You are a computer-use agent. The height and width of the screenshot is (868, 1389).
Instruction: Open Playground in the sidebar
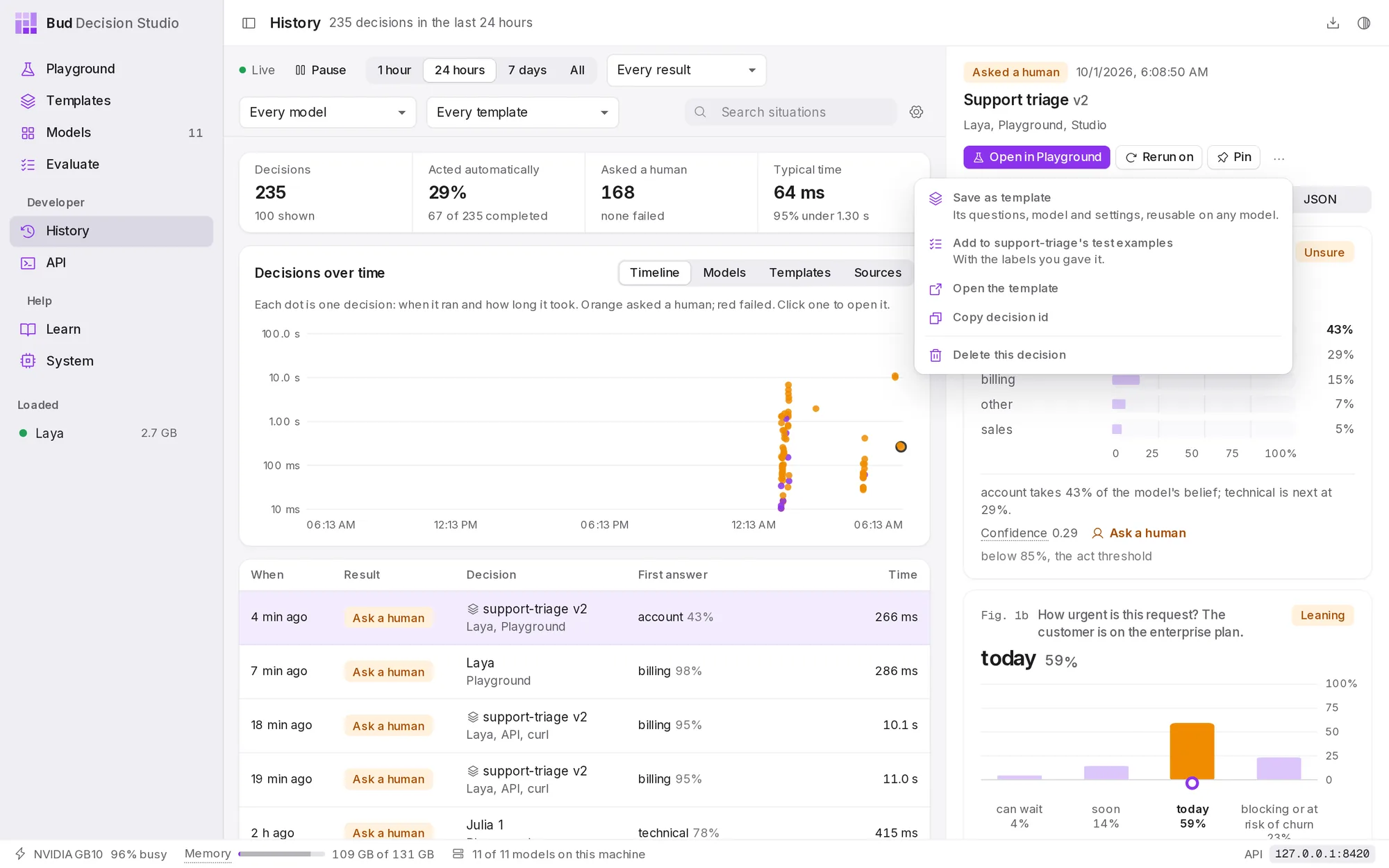pyautogui.click(x=111, y=69)
